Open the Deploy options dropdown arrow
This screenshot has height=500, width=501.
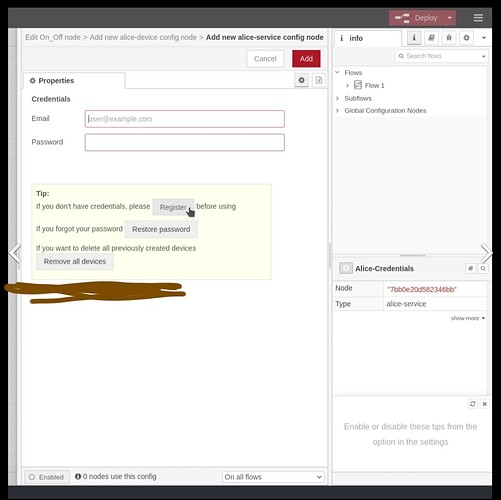450,18
